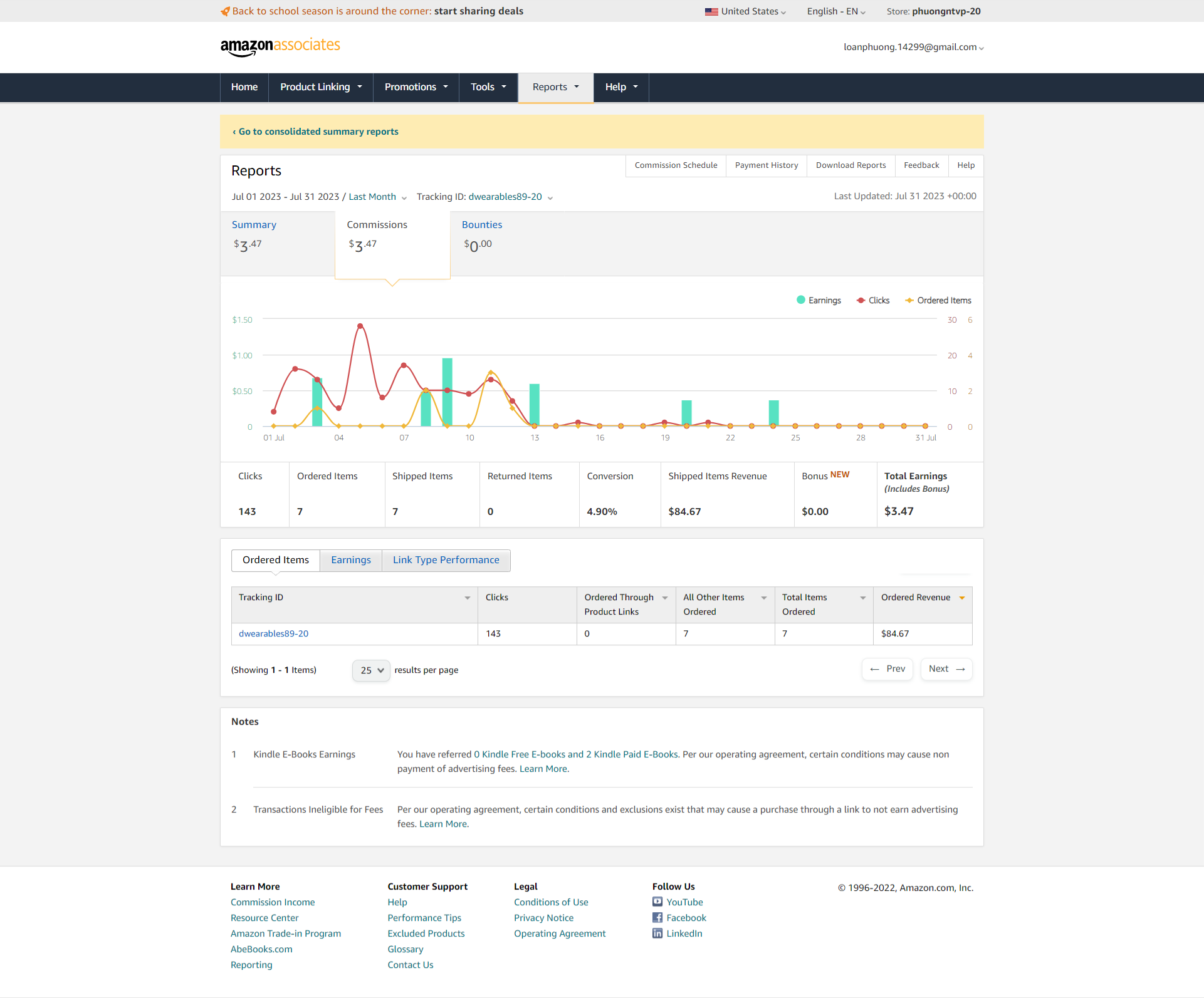The width and height of the screenshot is (1204, 998).
Task: Click start sharing deals banner link
Action: click(x=479, y=11)
